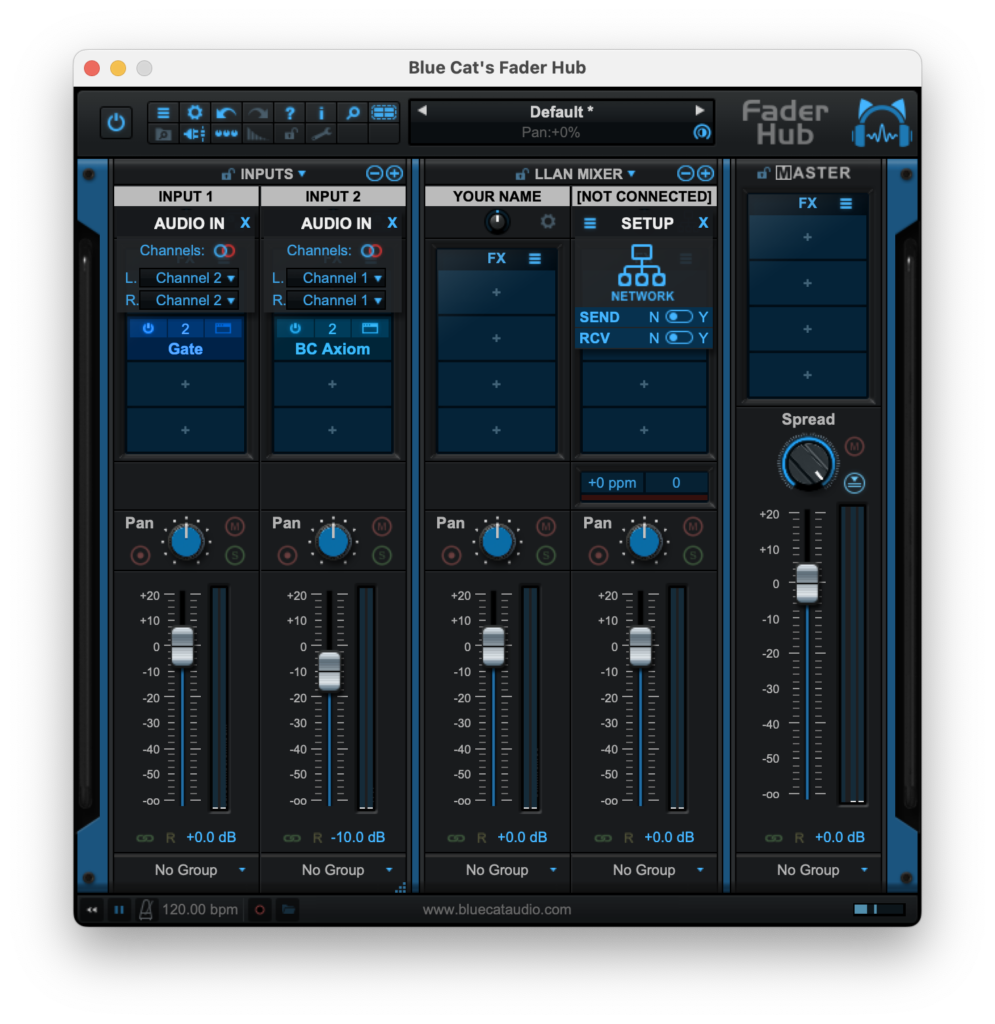Image resolution: width=995 pixels, height=1024 pixels.
Task: Add plugin in slot below Gate
Action: coord(185,384)
